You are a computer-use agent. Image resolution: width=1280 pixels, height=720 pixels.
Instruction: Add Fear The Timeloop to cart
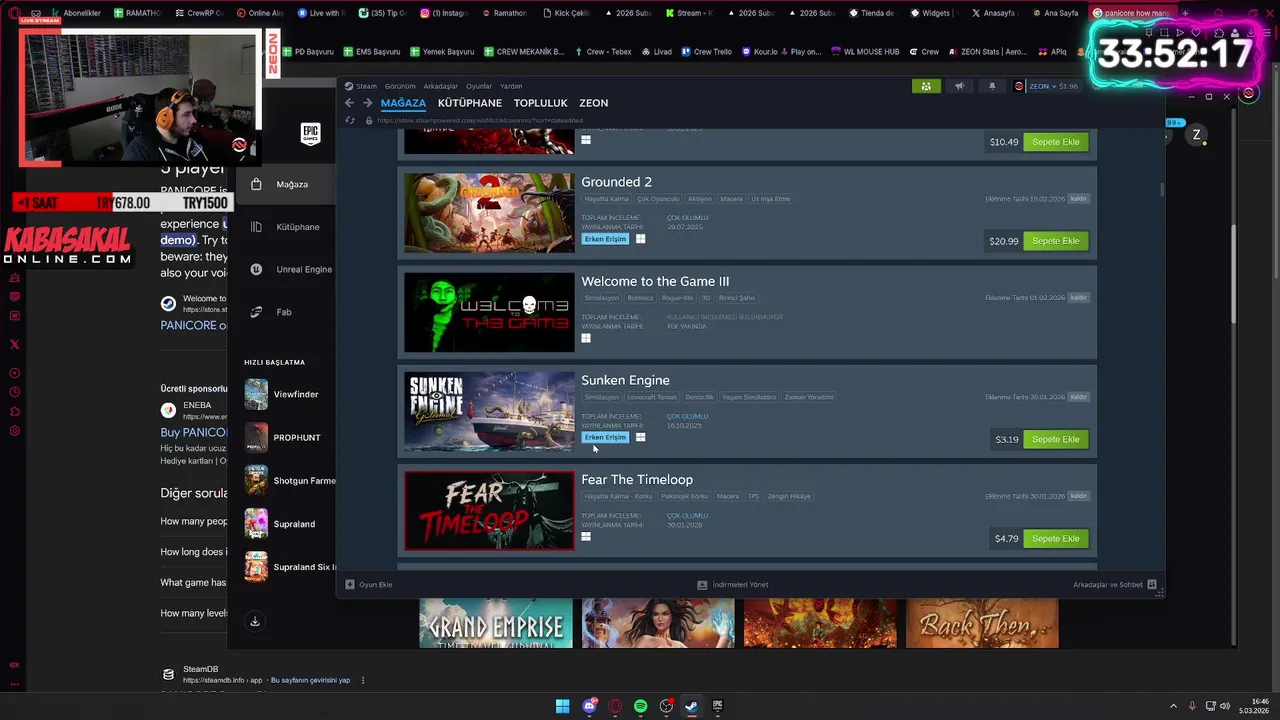click(x=1055, y=538)
